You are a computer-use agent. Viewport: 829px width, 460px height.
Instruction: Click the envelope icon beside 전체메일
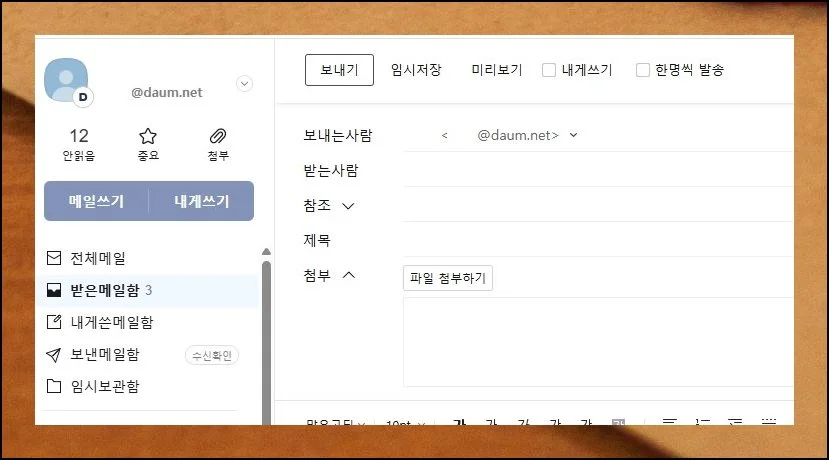click(x=54, y=258)
